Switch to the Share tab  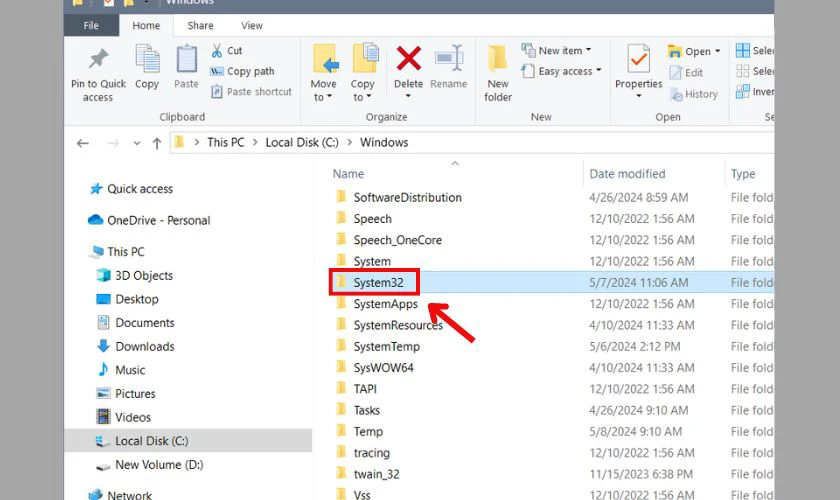(200, 25)
